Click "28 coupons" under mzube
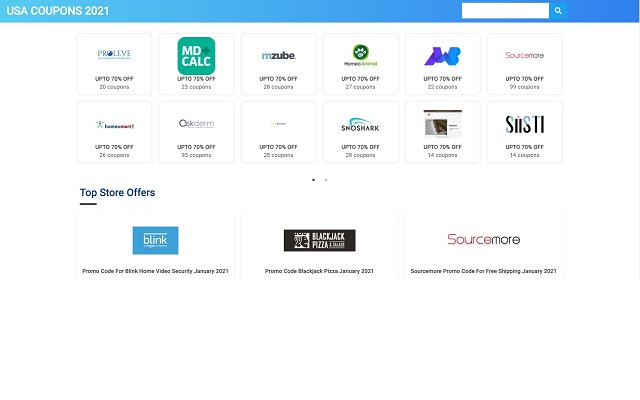Screen dimensions: 640x400 (278, 87)
